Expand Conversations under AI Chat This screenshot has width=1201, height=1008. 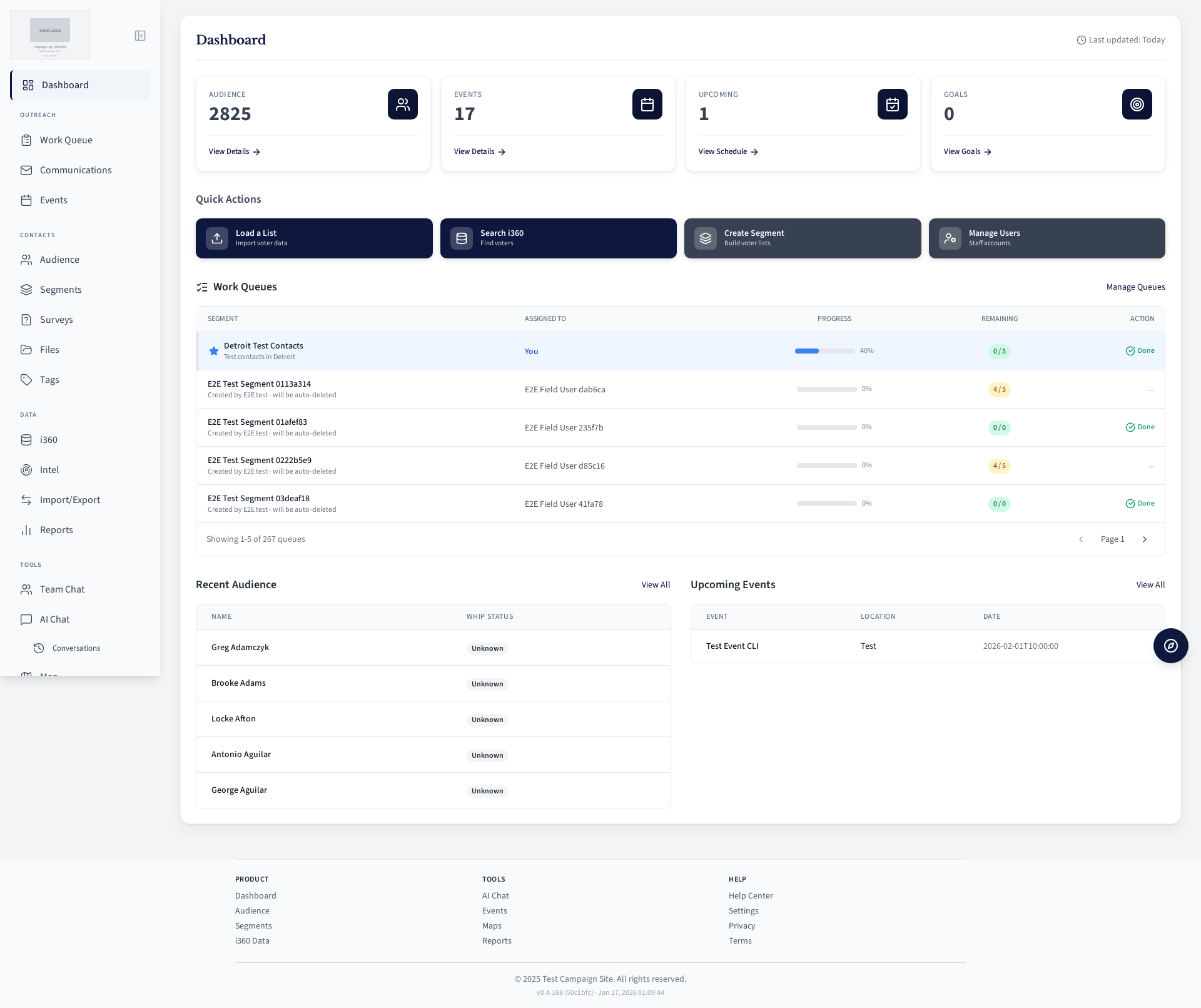(x=76, y=648)
